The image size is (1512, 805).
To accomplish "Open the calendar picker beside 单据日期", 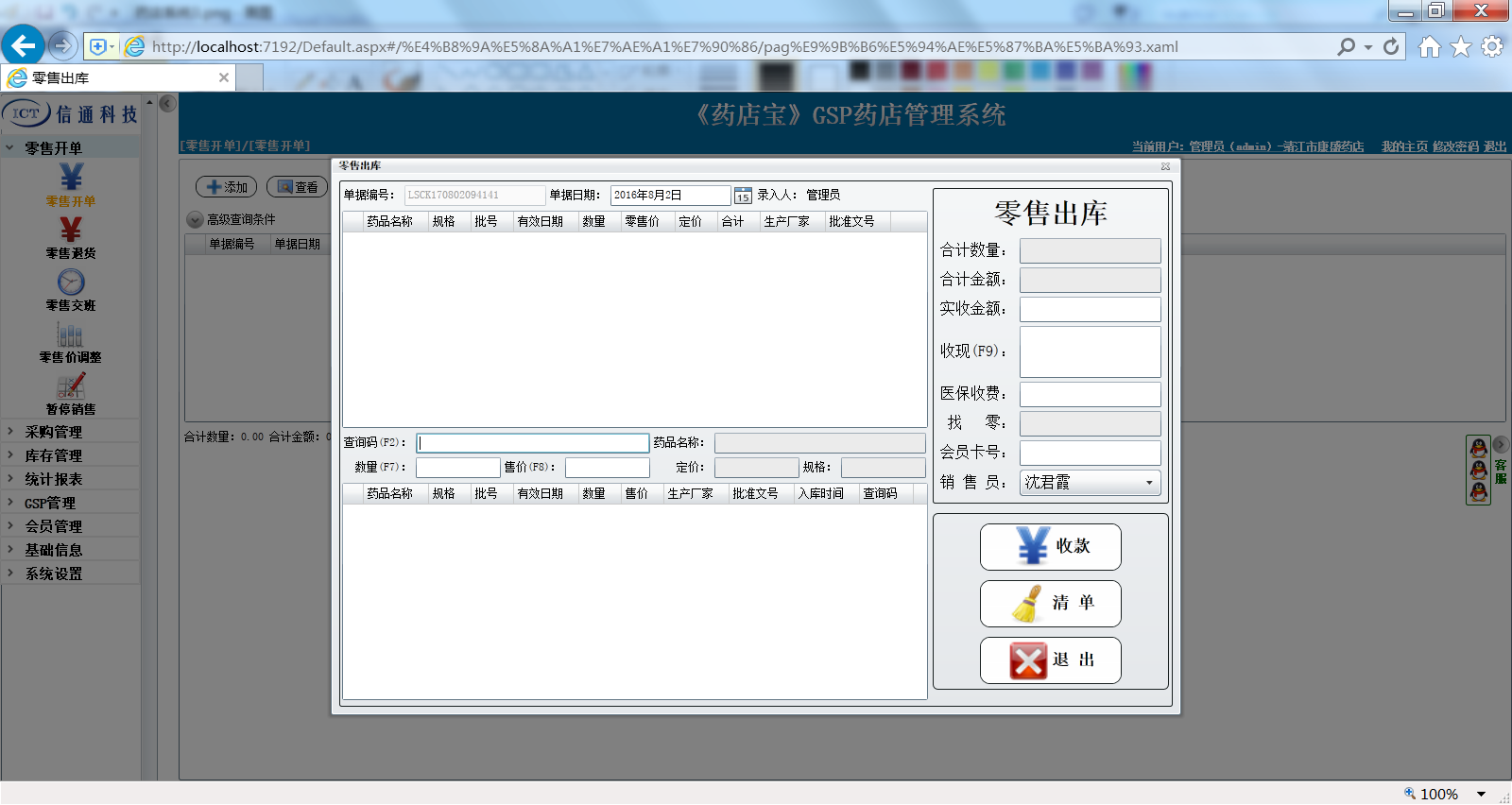I will click(743, 196).
